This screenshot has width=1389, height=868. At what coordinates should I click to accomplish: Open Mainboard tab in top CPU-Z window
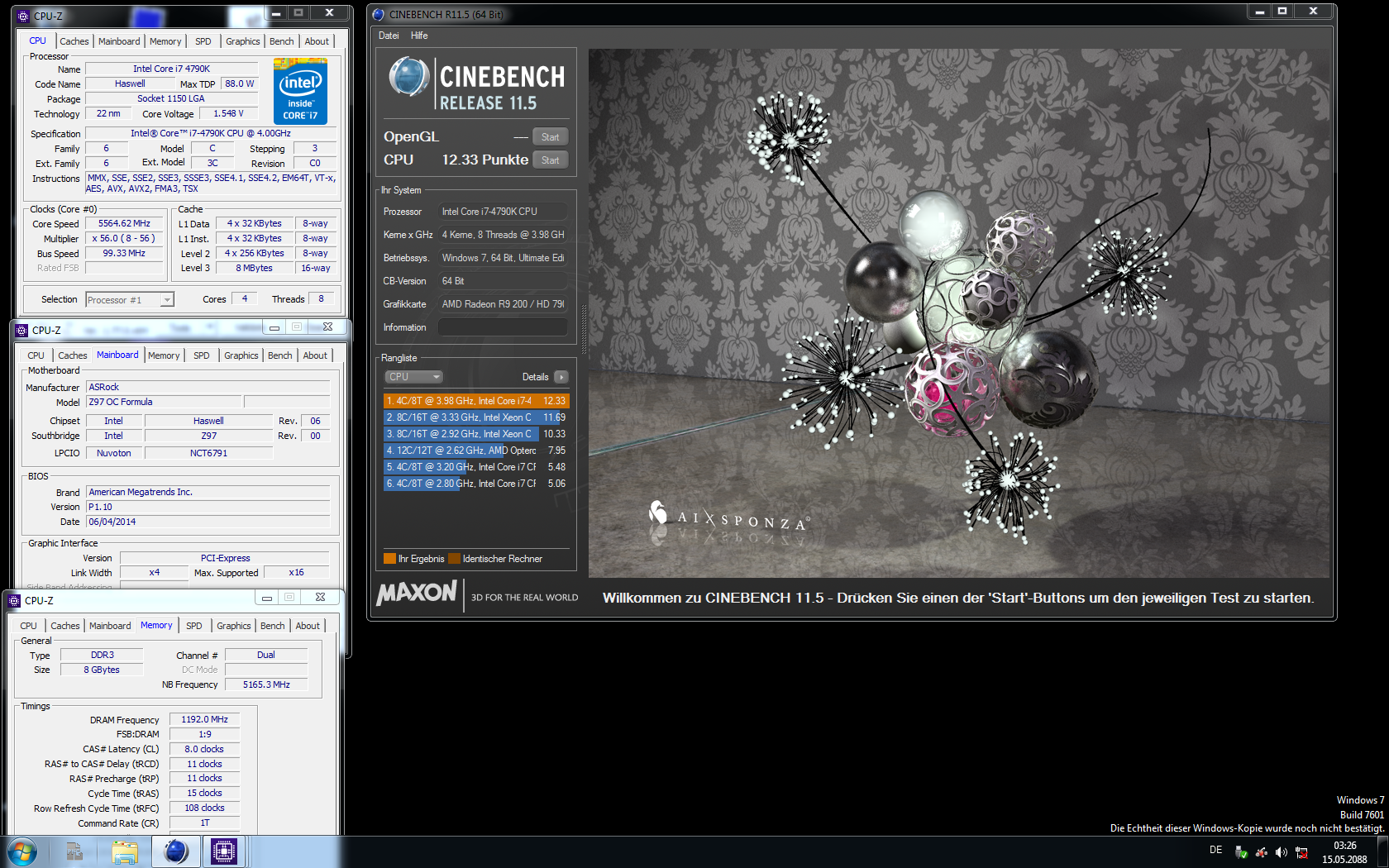pyautogui.click(x=119, y=41)
